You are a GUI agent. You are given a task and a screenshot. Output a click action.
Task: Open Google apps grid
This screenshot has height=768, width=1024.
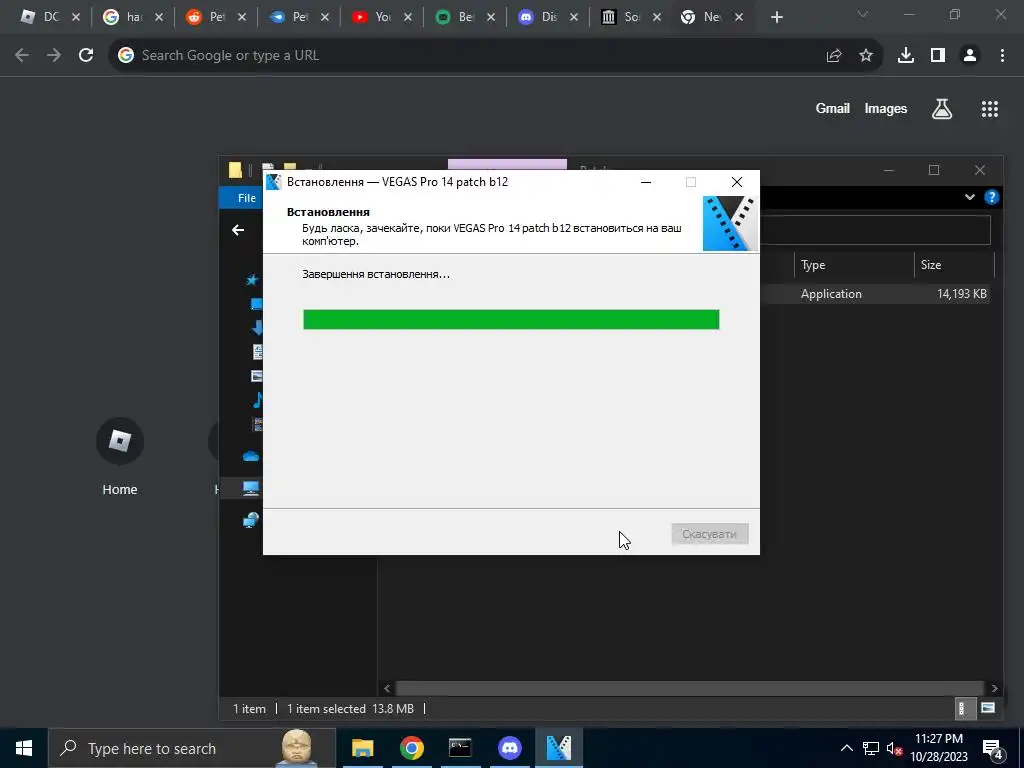click(990, 109)
